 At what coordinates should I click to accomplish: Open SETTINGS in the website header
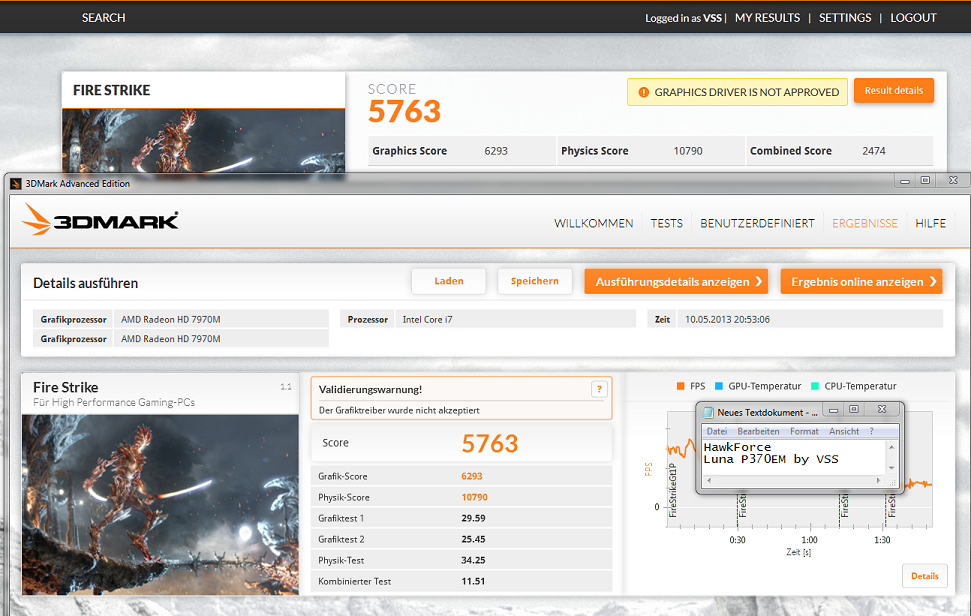coord(845,18)
